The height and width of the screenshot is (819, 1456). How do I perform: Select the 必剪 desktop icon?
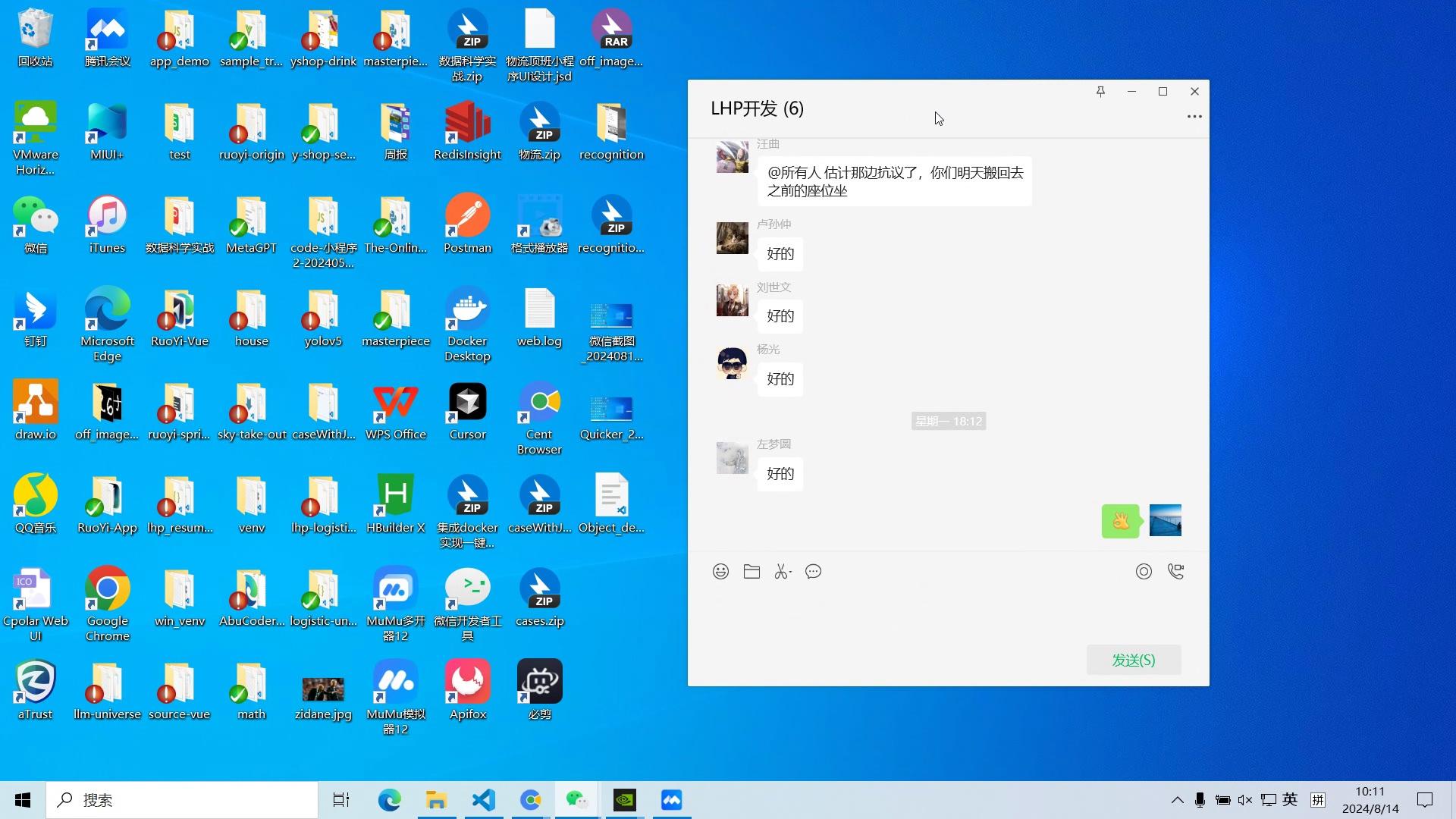pyautogui.click(x=539, y=691)
